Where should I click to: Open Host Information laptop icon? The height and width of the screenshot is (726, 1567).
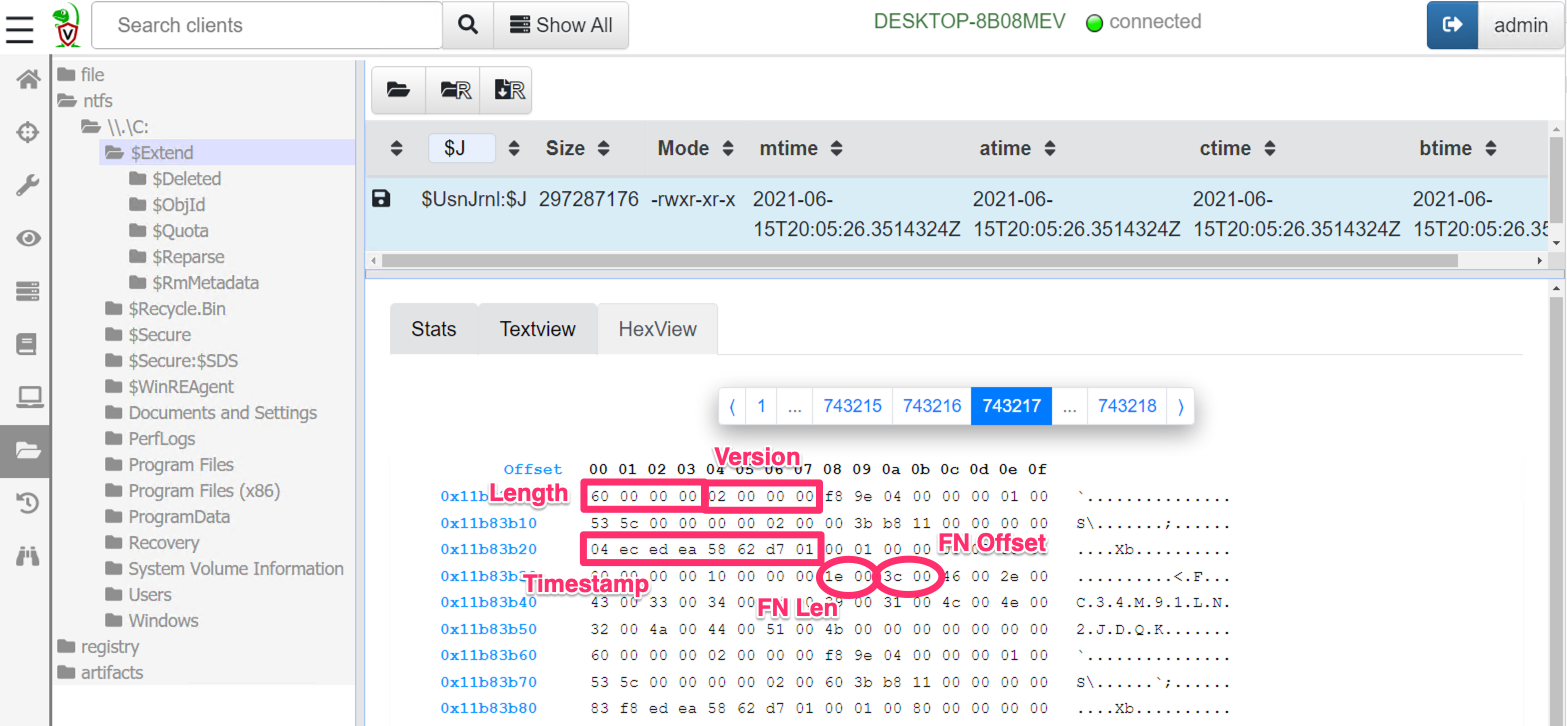point(27,398)
